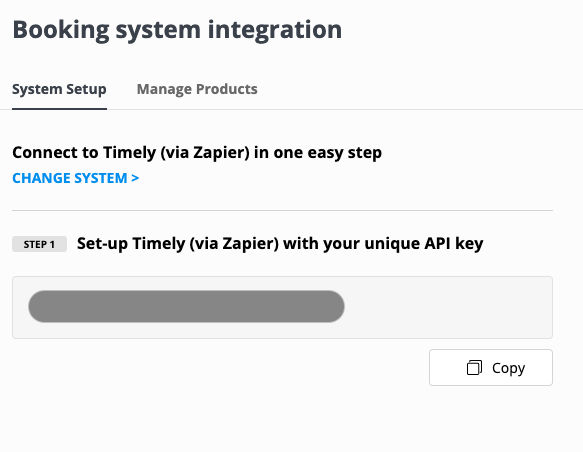Viewport: 583px width, 452px height.
Task: Click the overlapping squares copy icon
Action: click(474, 368)
